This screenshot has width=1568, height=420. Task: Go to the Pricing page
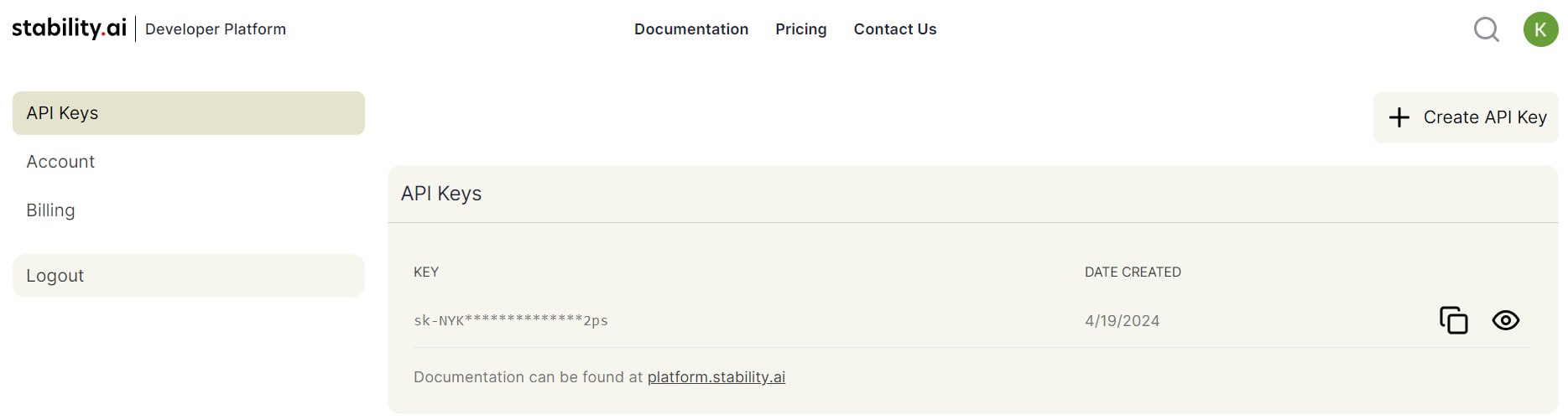coord(800,29)
